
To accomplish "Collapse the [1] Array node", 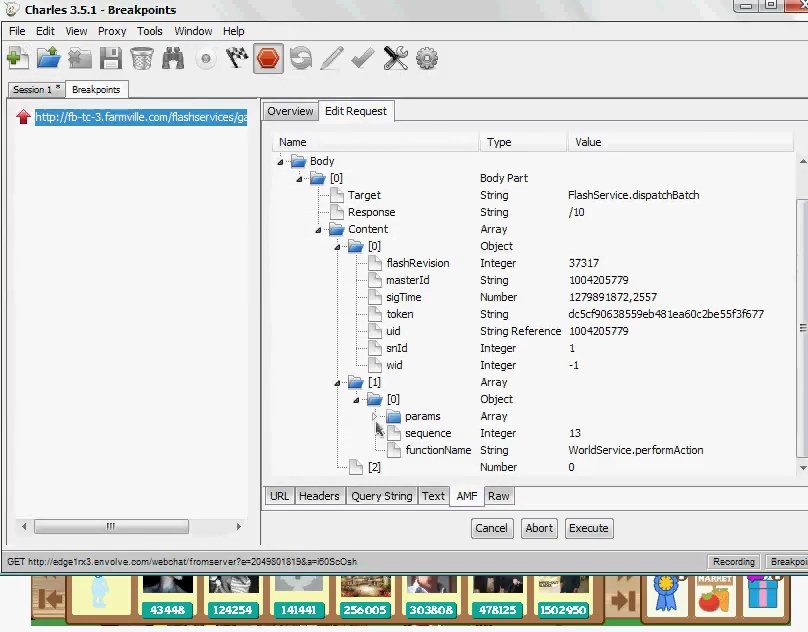I will click(338, 383).
